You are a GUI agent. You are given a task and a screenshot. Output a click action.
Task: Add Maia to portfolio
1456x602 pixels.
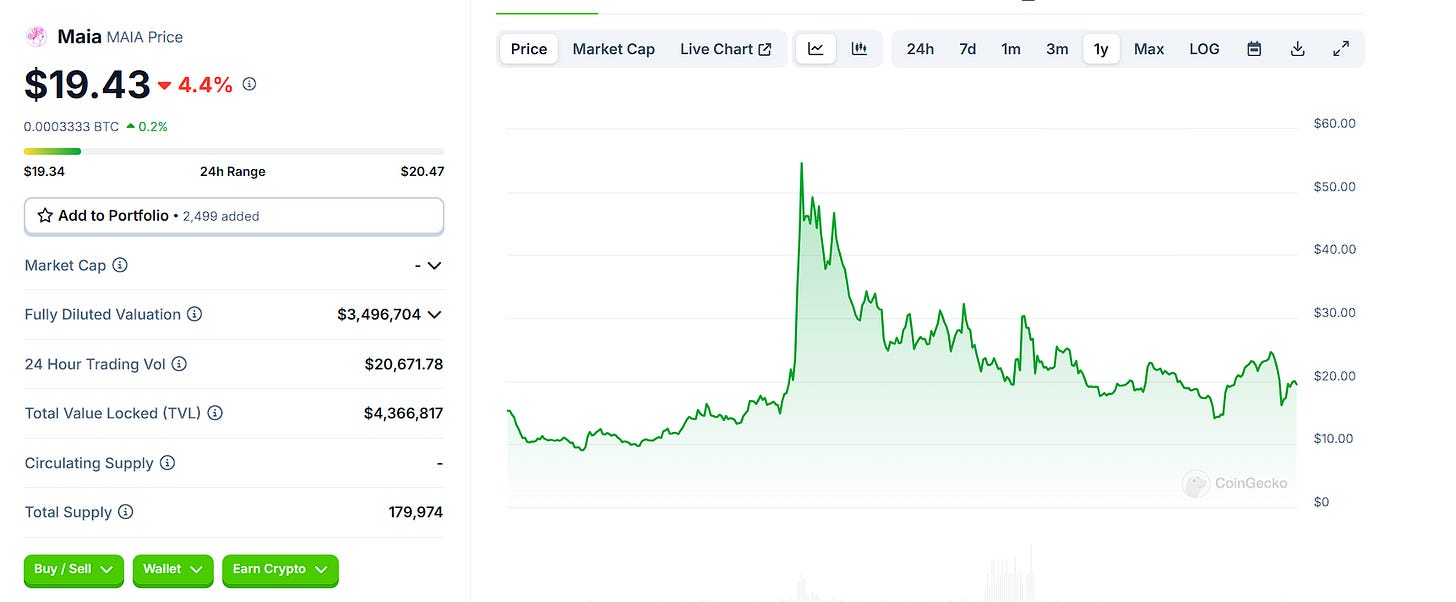234,215
